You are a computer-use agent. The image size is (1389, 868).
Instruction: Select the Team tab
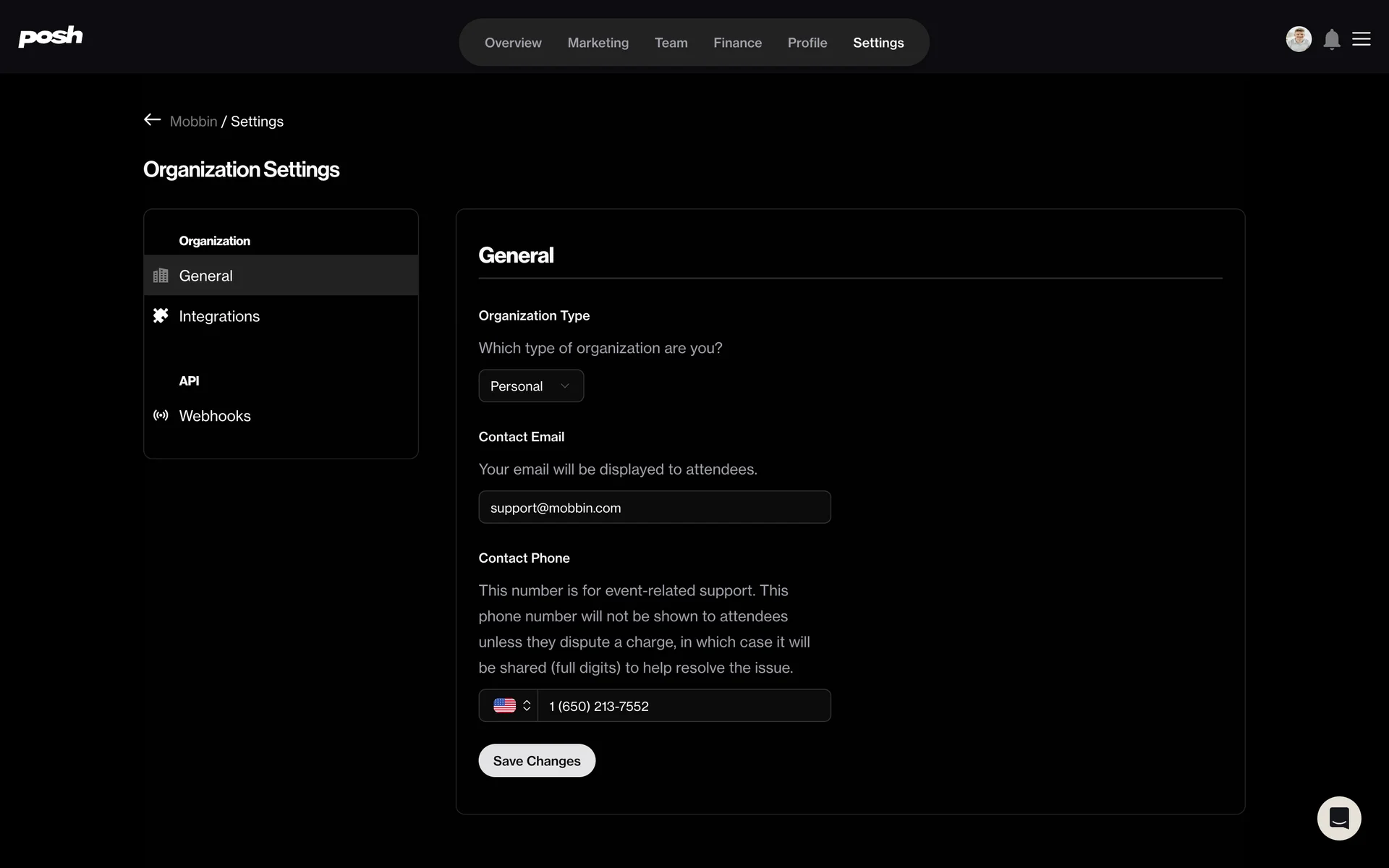(x=671, y=43)
